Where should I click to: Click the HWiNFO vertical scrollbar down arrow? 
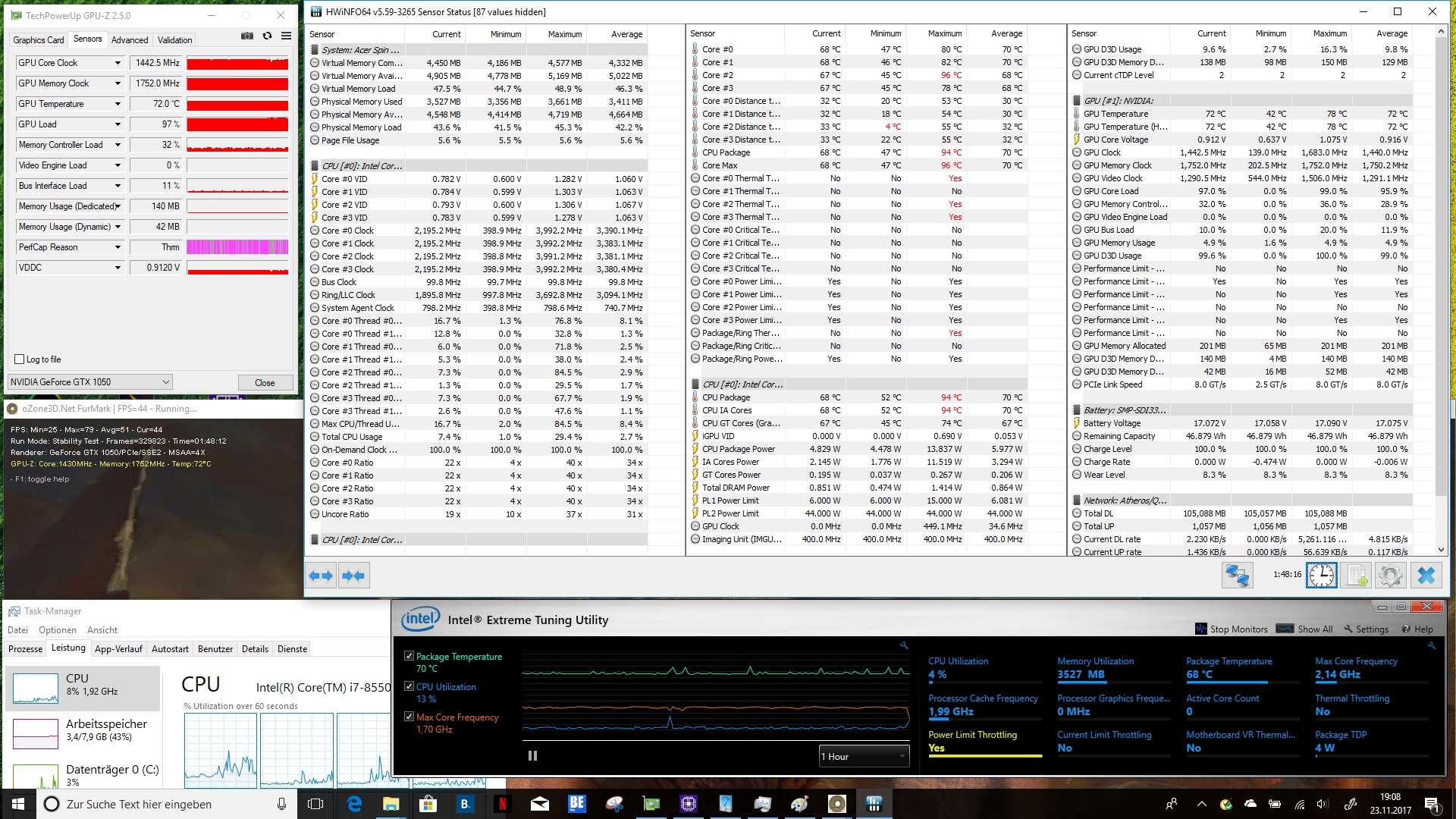coord(1441,550)
